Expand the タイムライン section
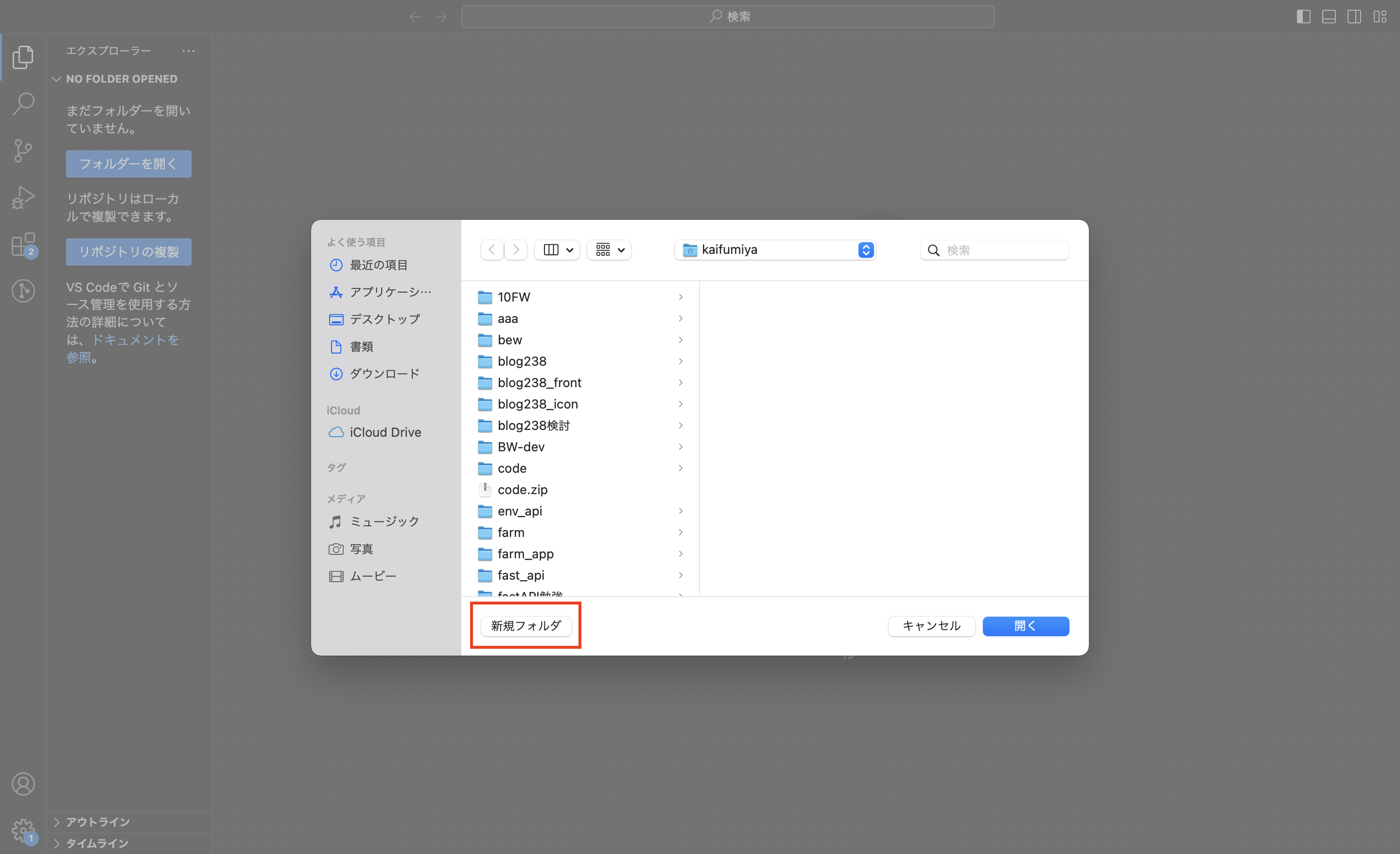 pyautogui.click(x=129, y=843)
